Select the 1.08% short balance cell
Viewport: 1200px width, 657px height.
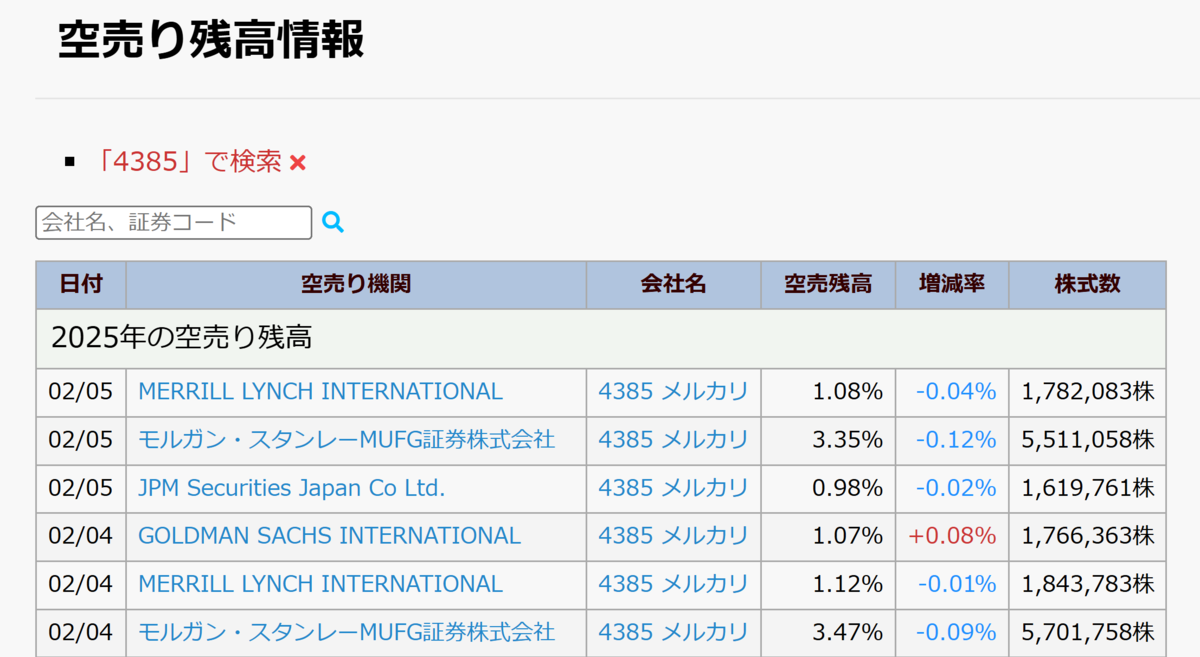pyautogui.click(x=828, y=392)
